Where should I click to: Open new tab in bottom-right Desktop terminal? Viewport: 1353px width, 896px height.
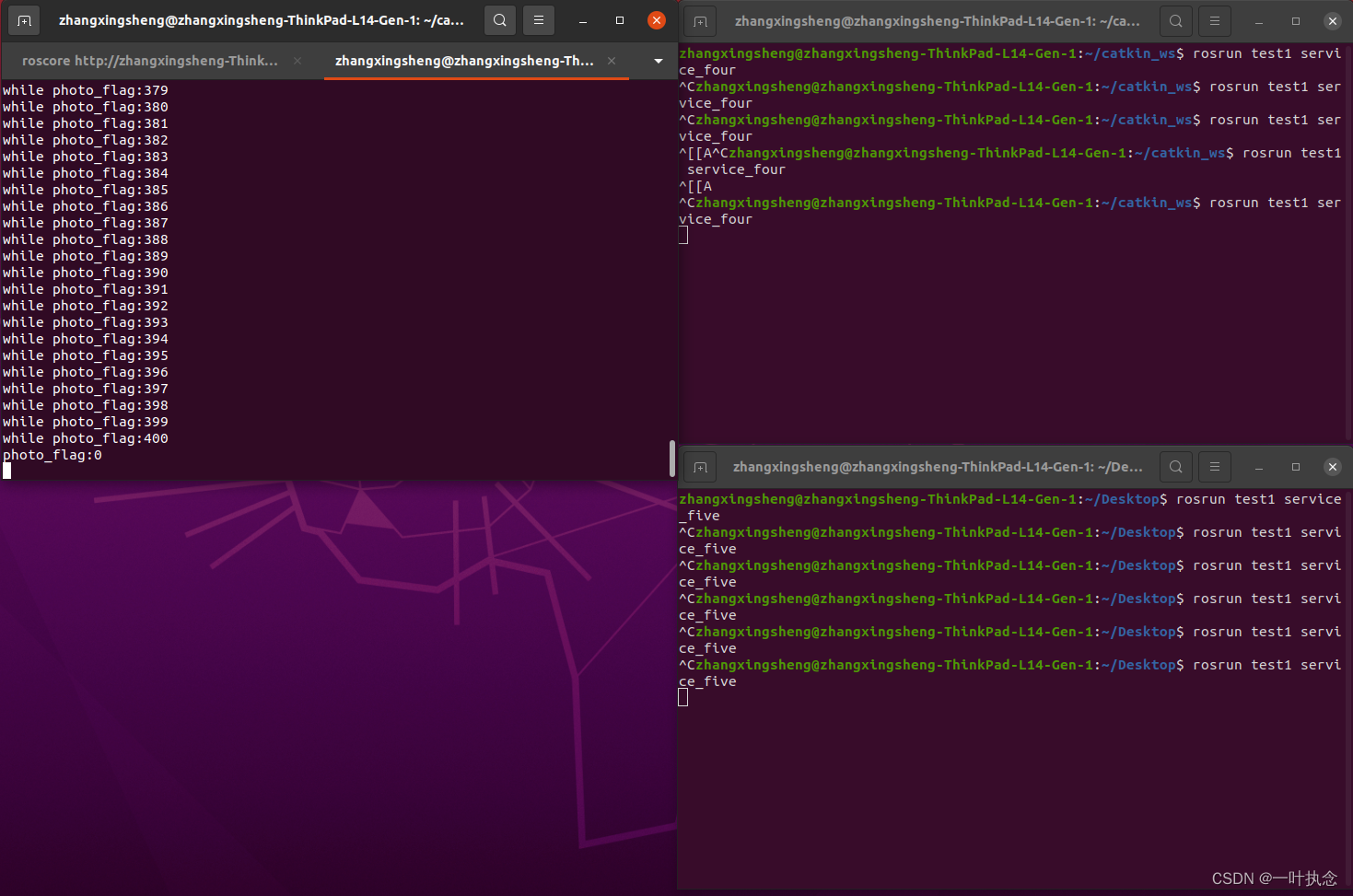tap(701, 467)
